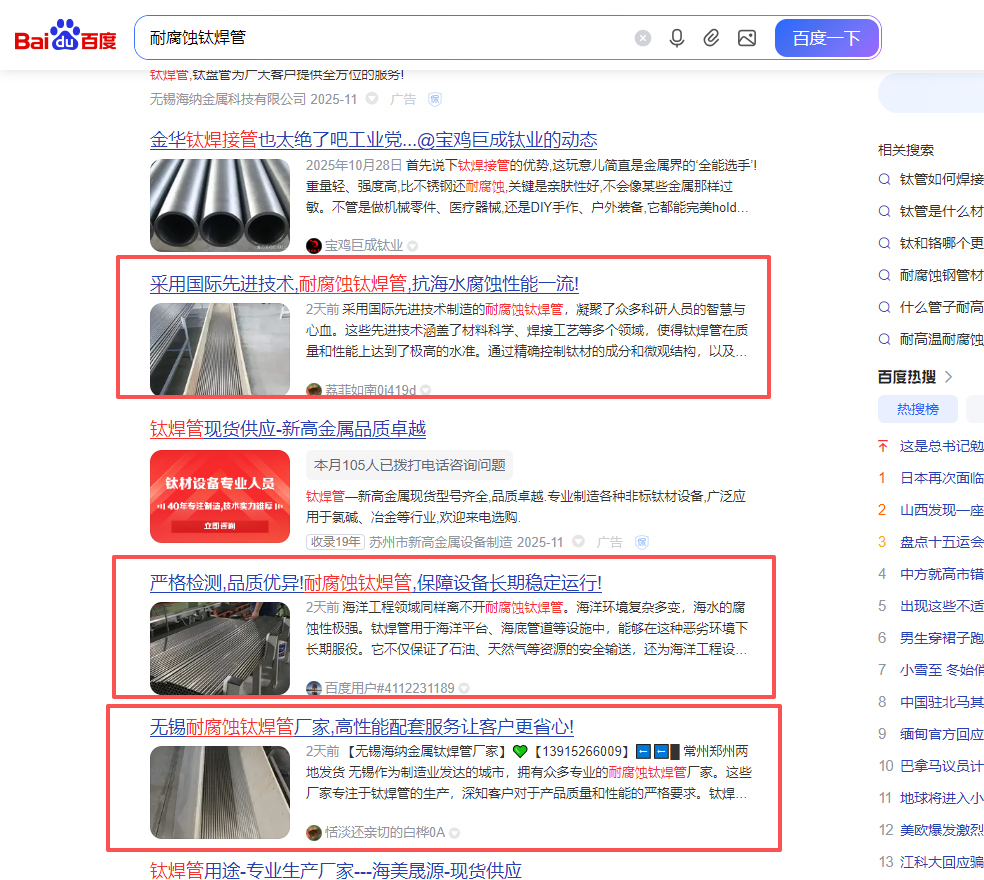
Task: Open hot search item 小雪至 冬始俏
Action: click(x=940, y=670)
